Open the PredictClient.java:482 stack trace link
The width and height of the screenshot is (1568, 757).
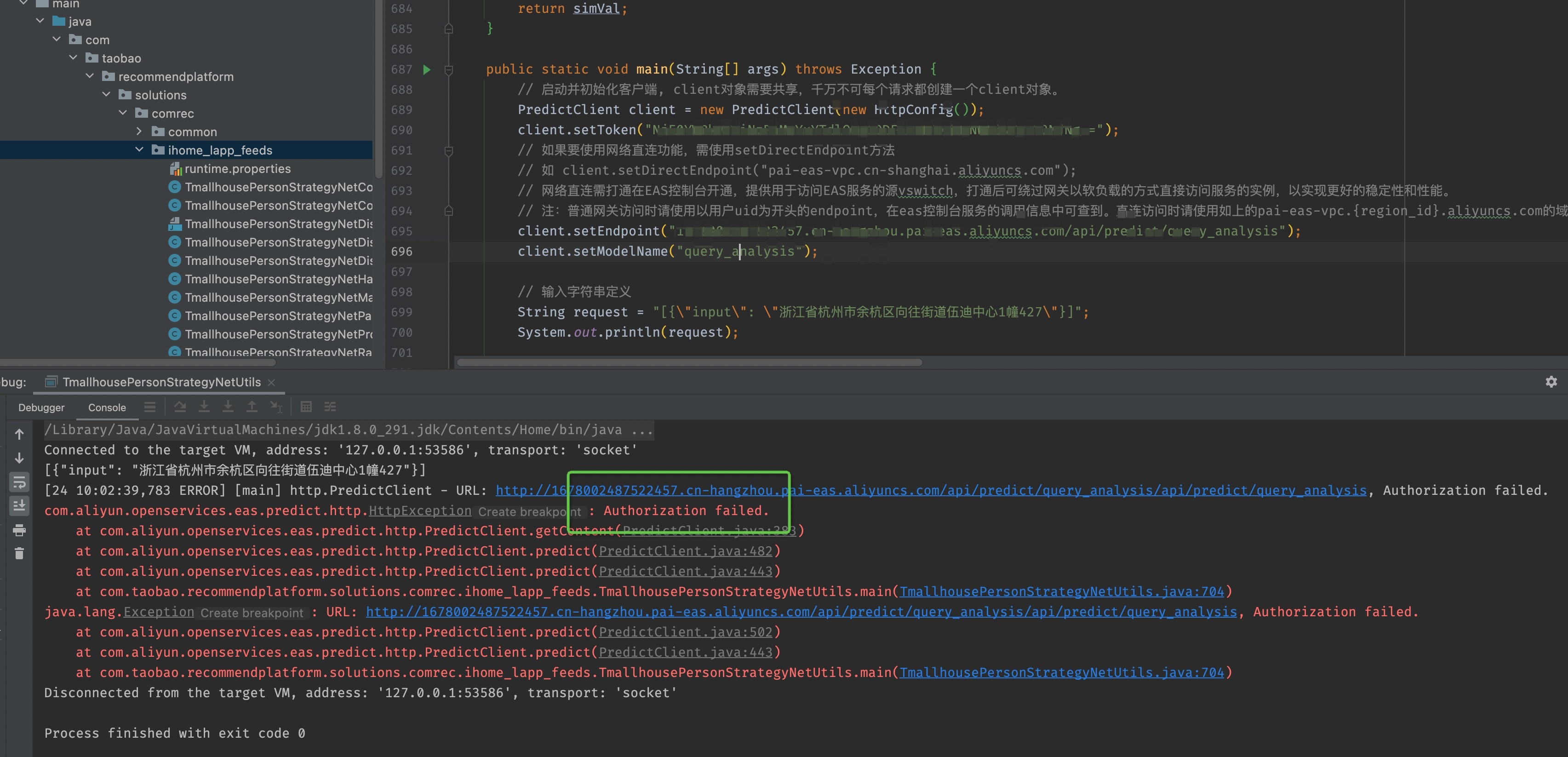[x=686, y=551]
